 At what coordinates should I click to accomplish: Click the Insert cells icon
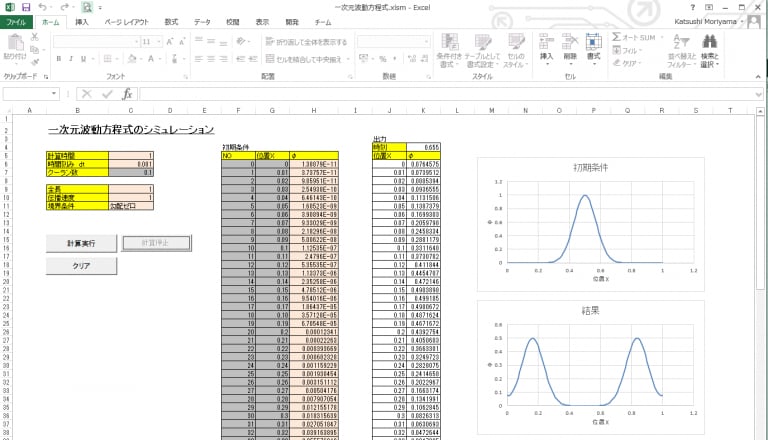[x=546, y=49]
